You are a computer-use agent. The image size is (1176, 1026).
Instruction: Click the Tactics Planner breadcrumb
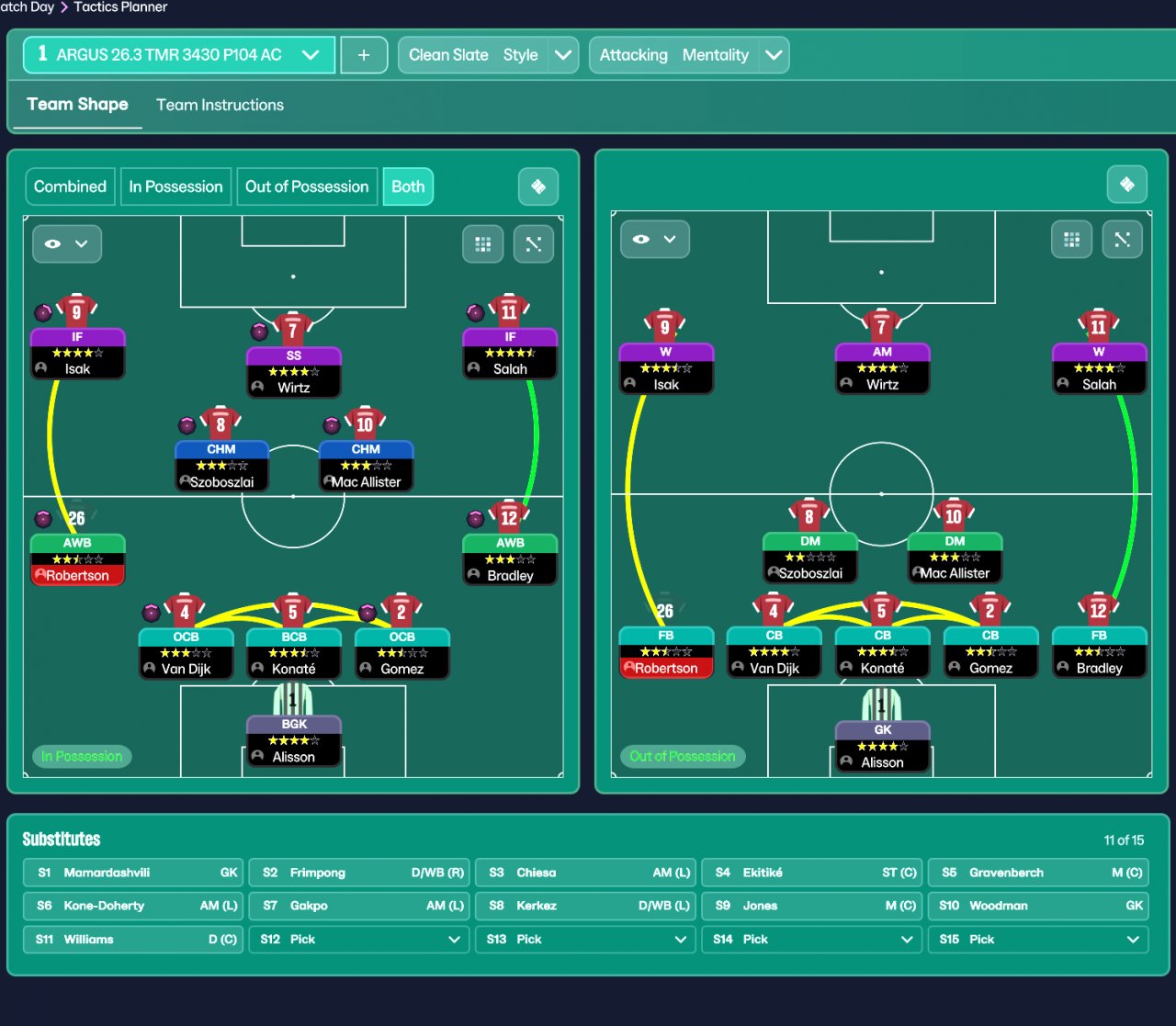(120, 7)
